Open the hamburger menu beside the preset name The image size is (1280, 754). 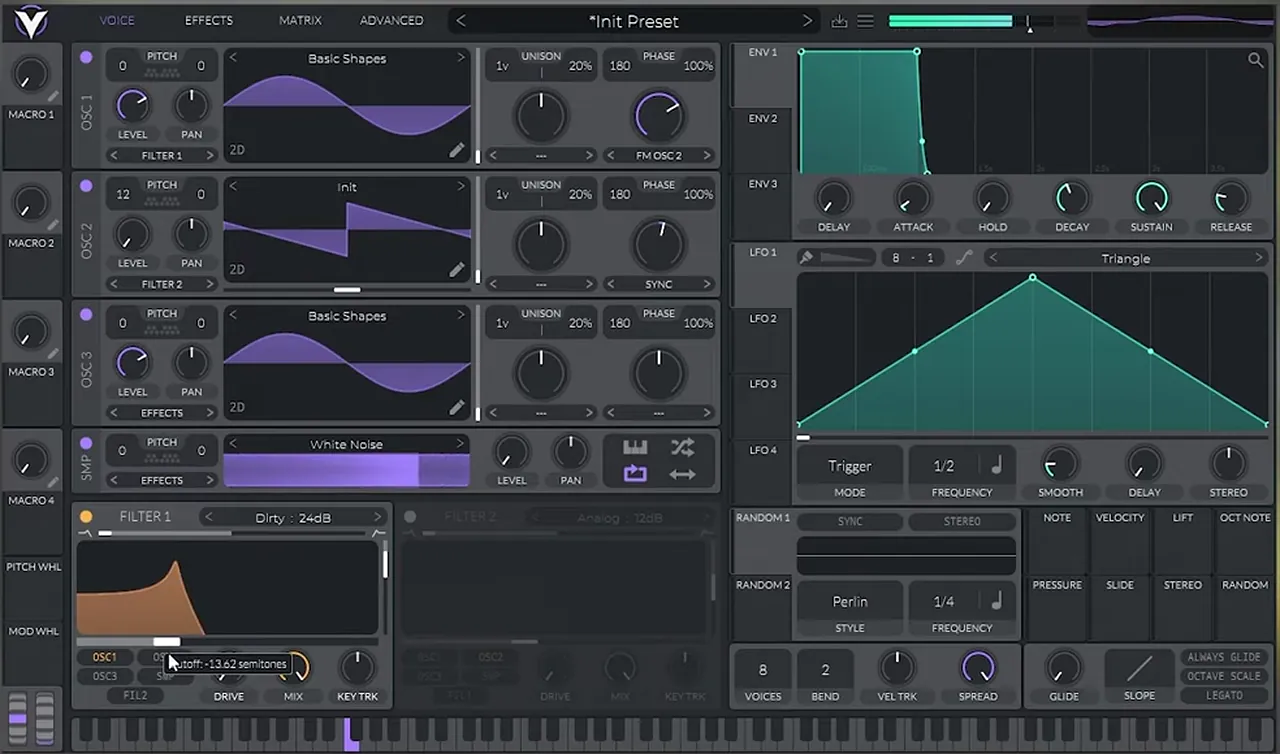pyautogui.click(x=866, y=21)
